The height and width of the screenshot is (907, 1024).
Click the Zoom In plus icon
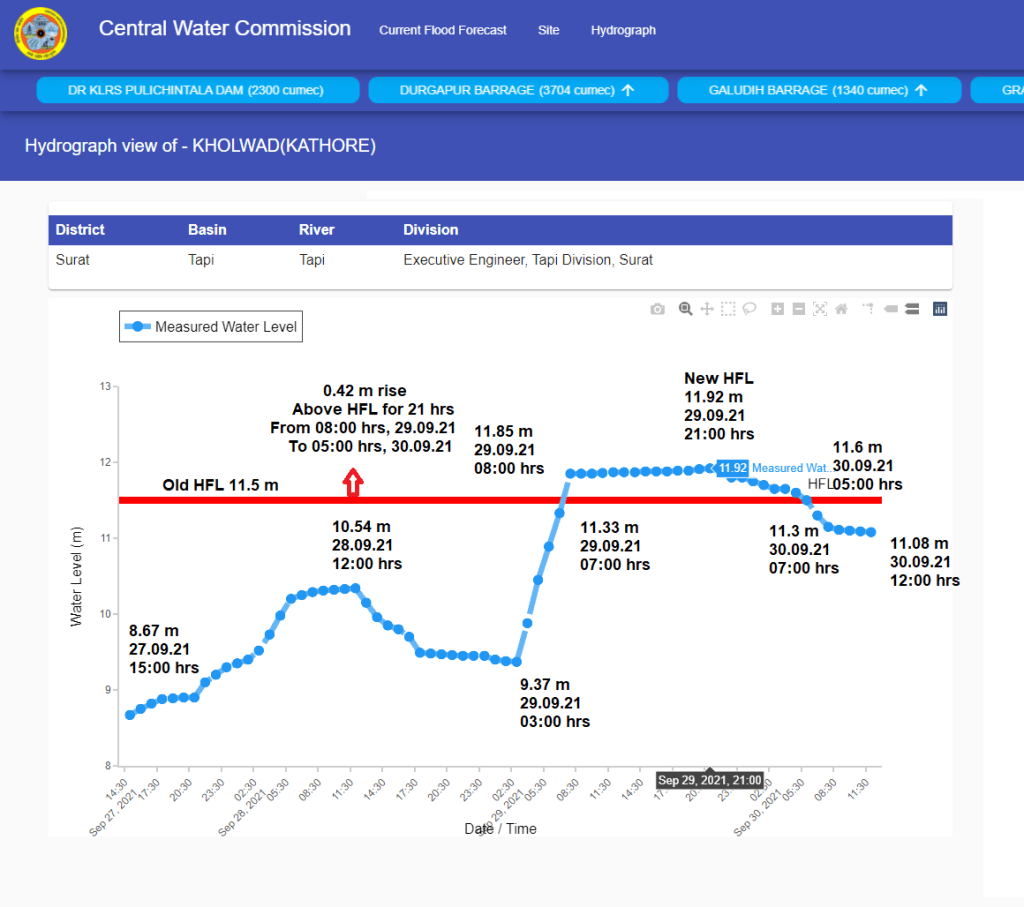point(778,309)
